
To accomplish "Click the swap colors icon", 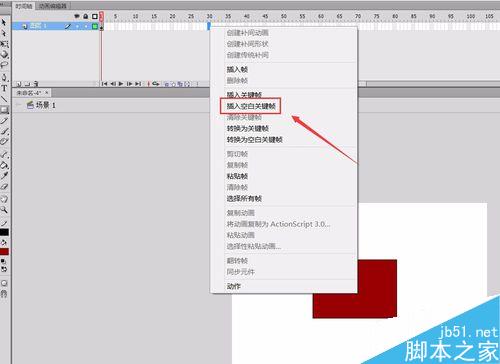I will pos(4,269).
